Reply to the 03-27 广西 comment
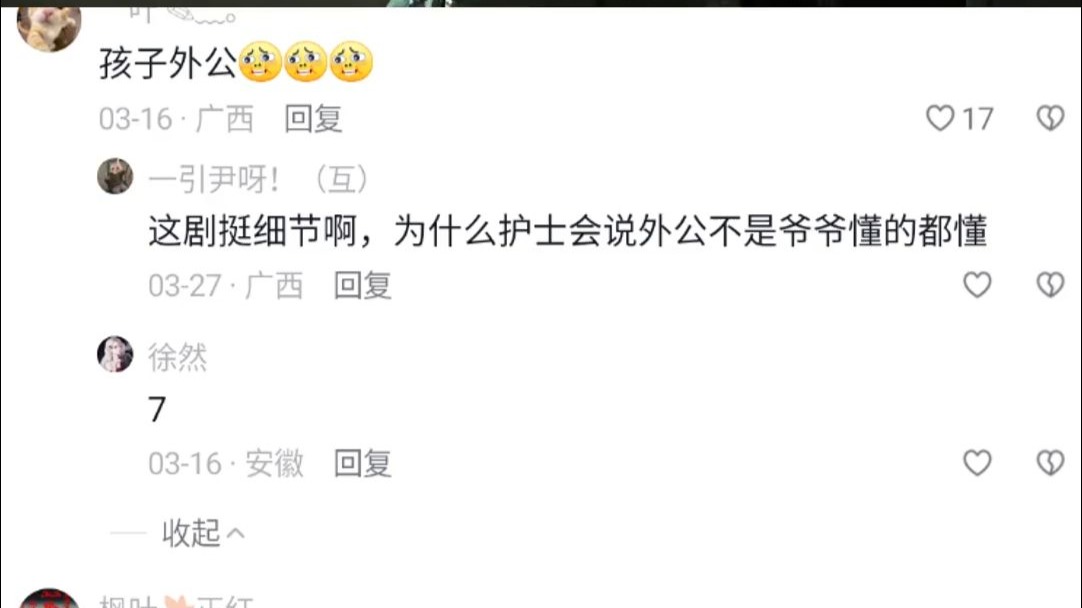This screenshot has height=608, width=1082. (363, 285)
